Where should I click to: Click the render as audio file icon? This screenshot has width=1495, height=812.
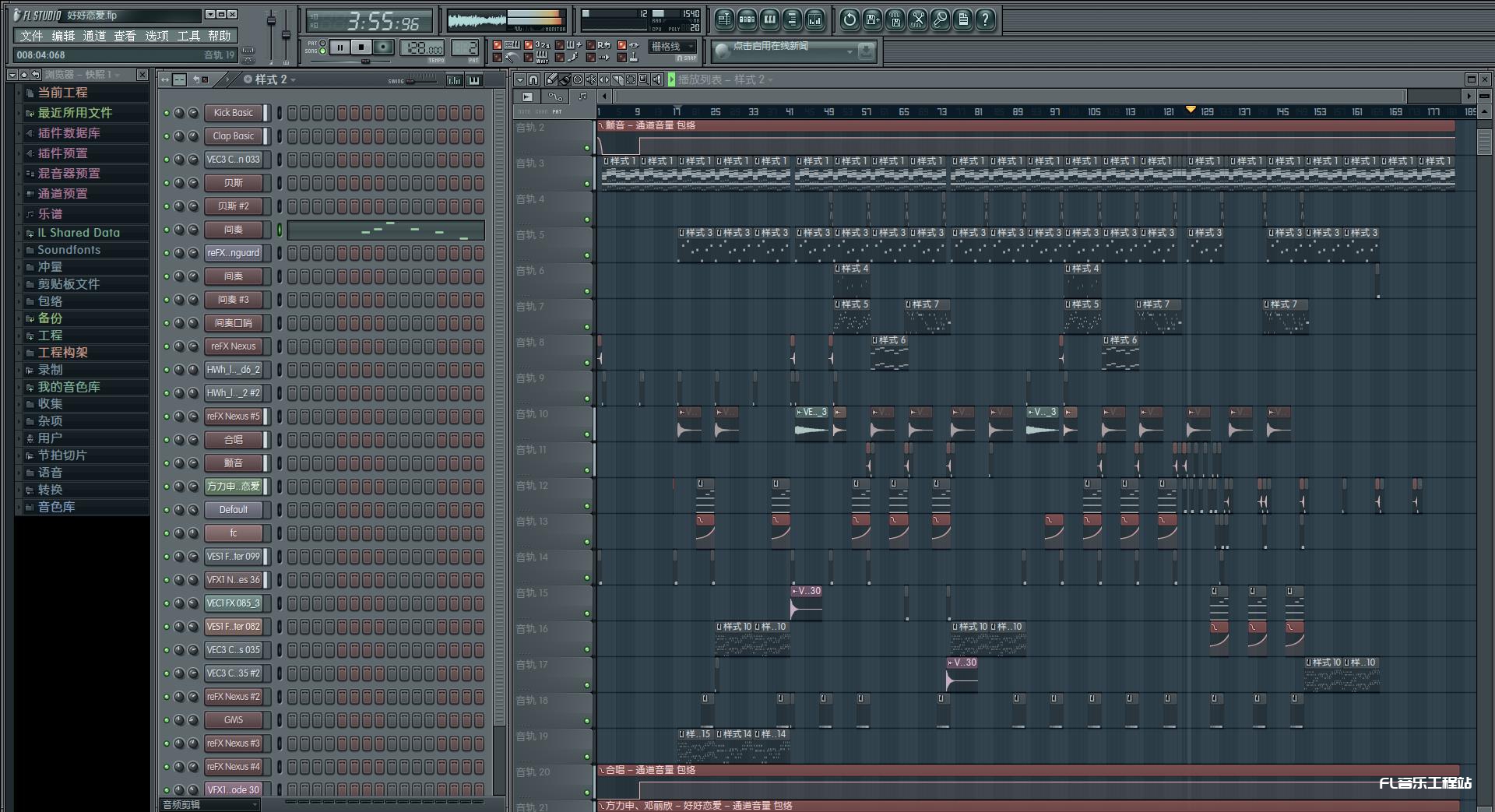click(x=895, y=19)
